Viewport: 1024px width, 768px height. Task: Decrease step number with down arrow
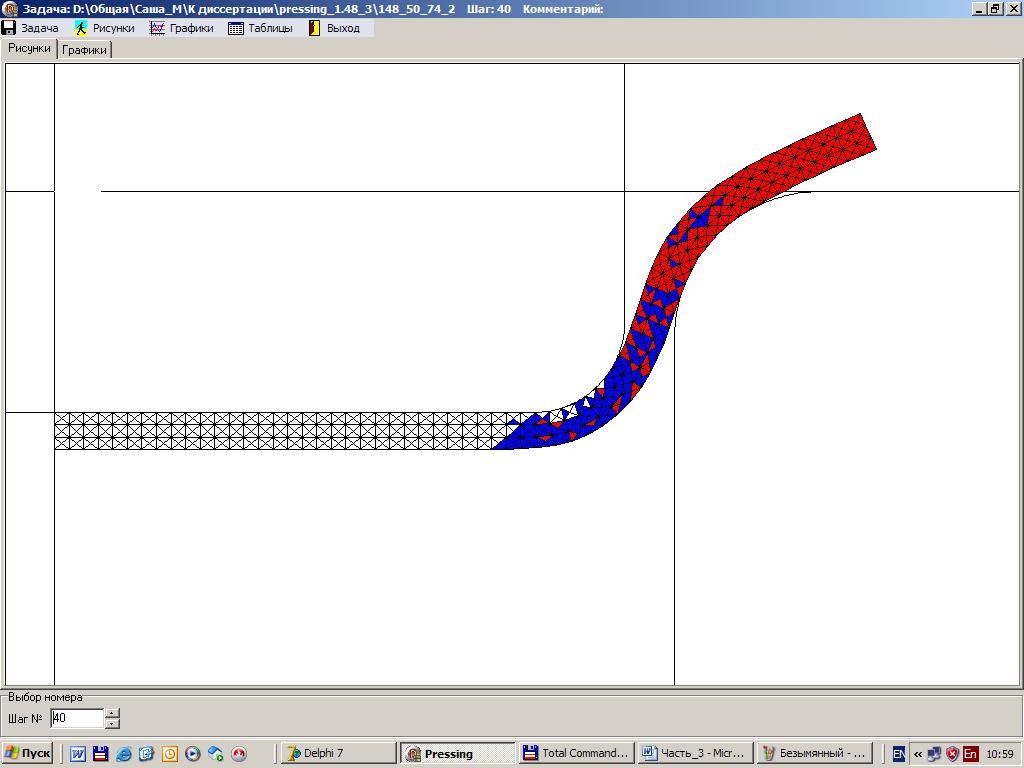point(112,723)
